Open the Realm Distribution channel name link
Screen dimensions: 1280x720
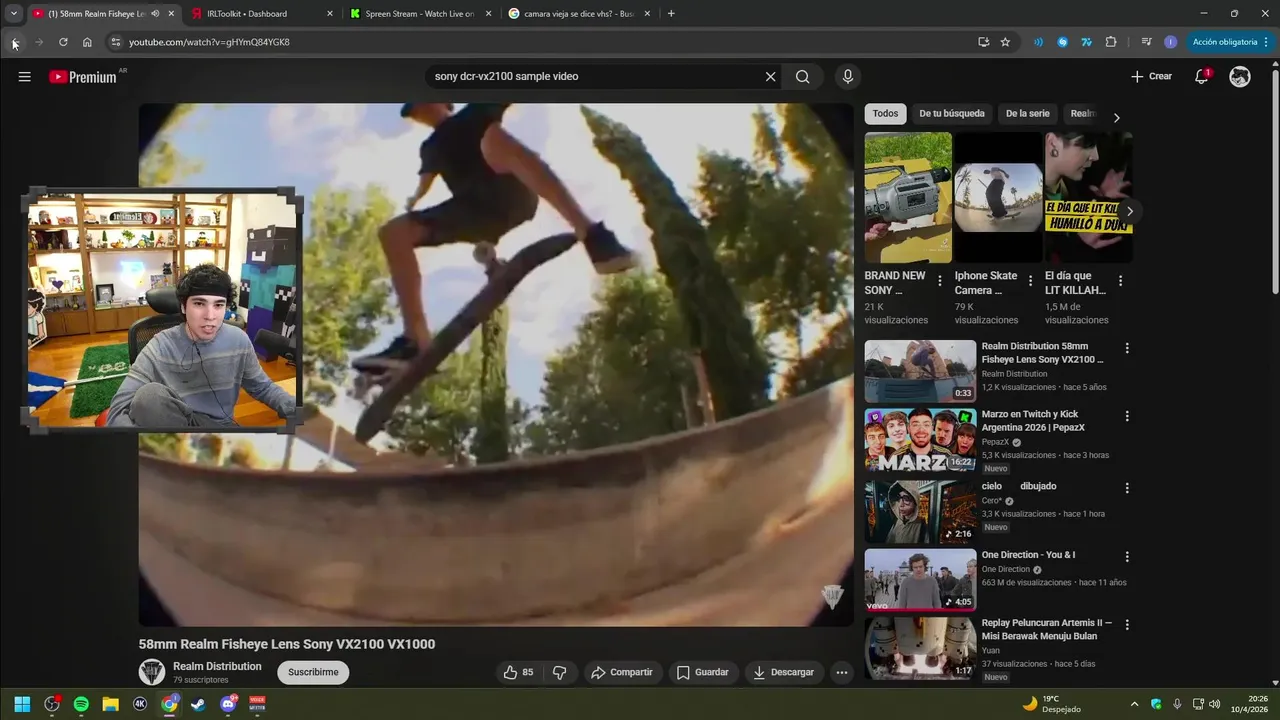217,666
